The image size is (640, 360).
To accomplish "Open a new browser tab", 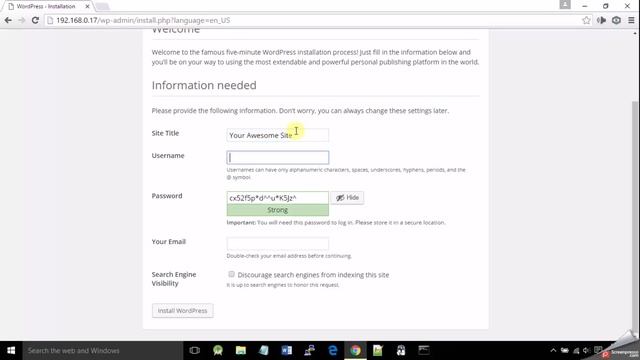I will 102,7.
